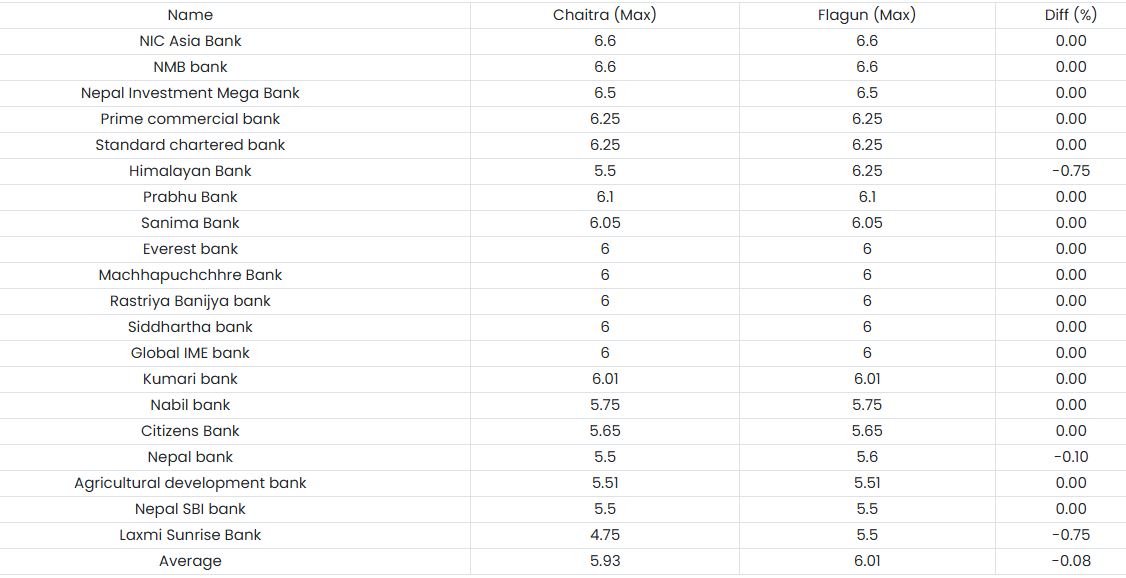Select the NIC Asia Bank name cell
This screenshot has width=1126, height=578.
(x=190, y=41)
